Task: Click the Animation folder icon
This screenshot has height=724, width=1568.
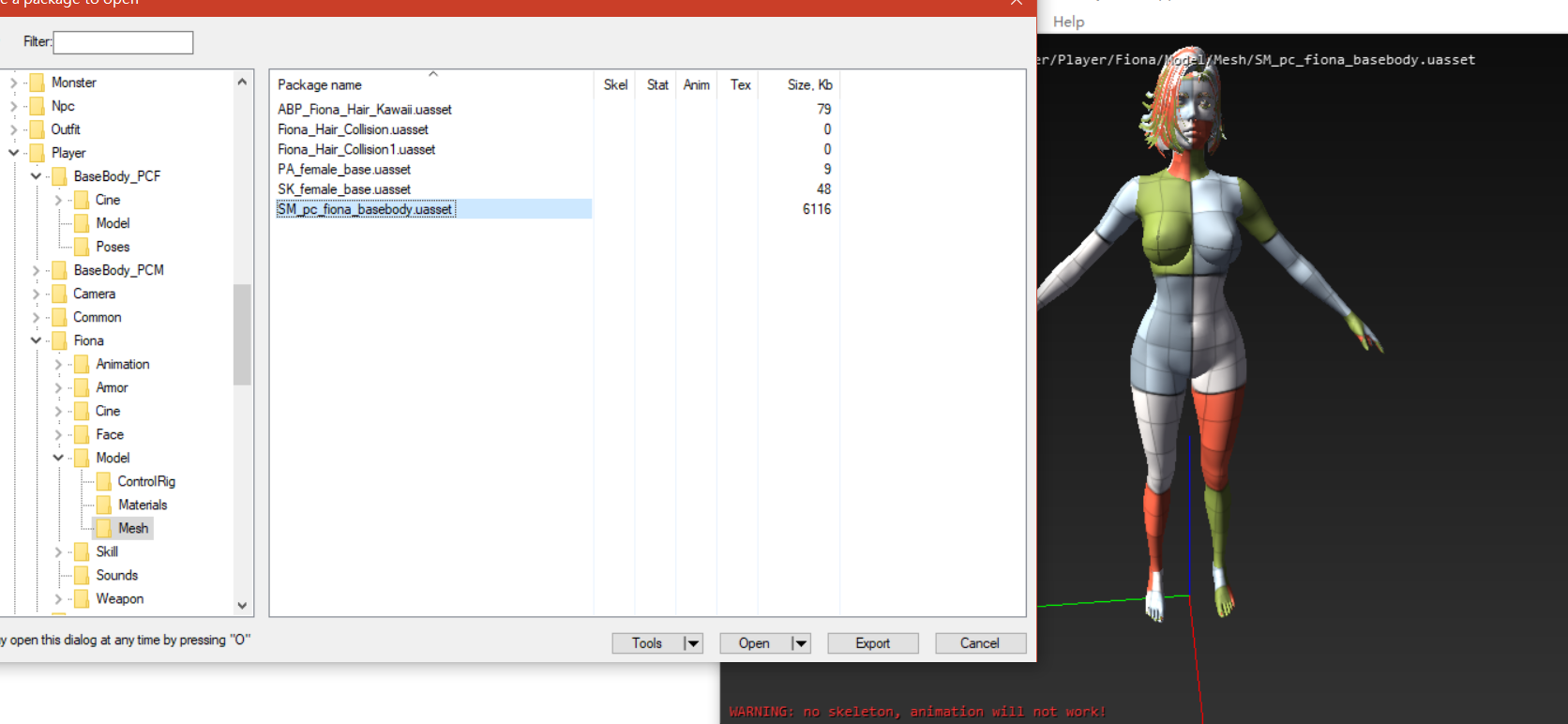Action: [83, 364]
